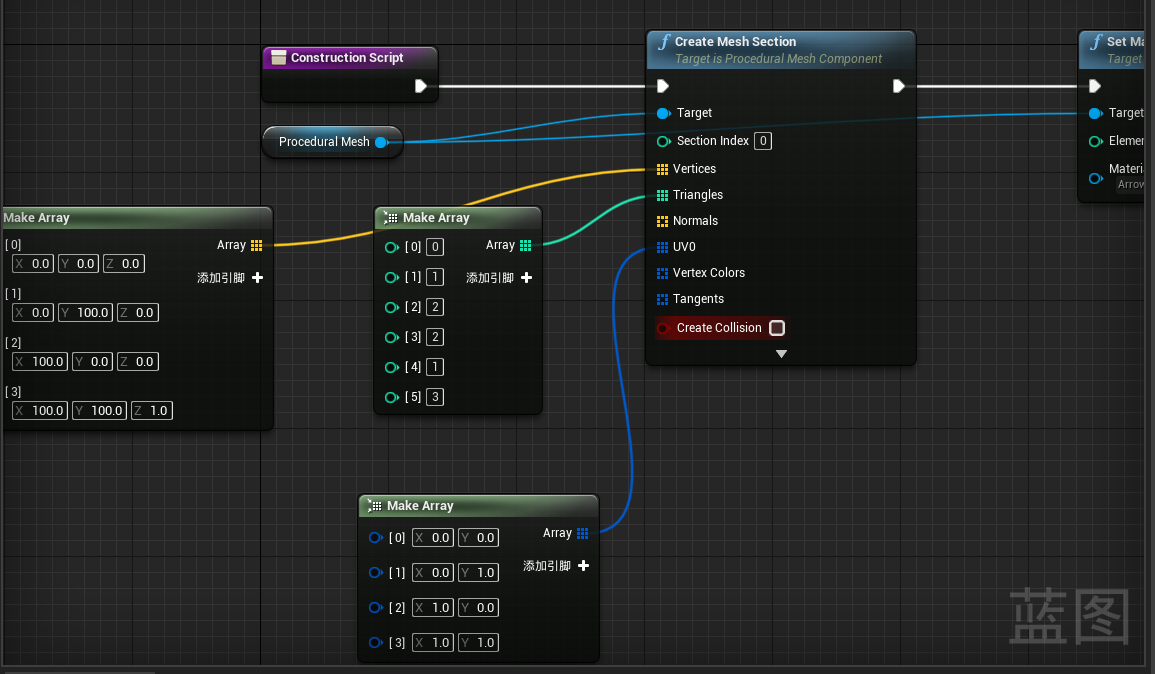The width and height of the screenshot is (1155, 674).
Task: Click the Normals array input pin
Action: (x=660, y=221)
